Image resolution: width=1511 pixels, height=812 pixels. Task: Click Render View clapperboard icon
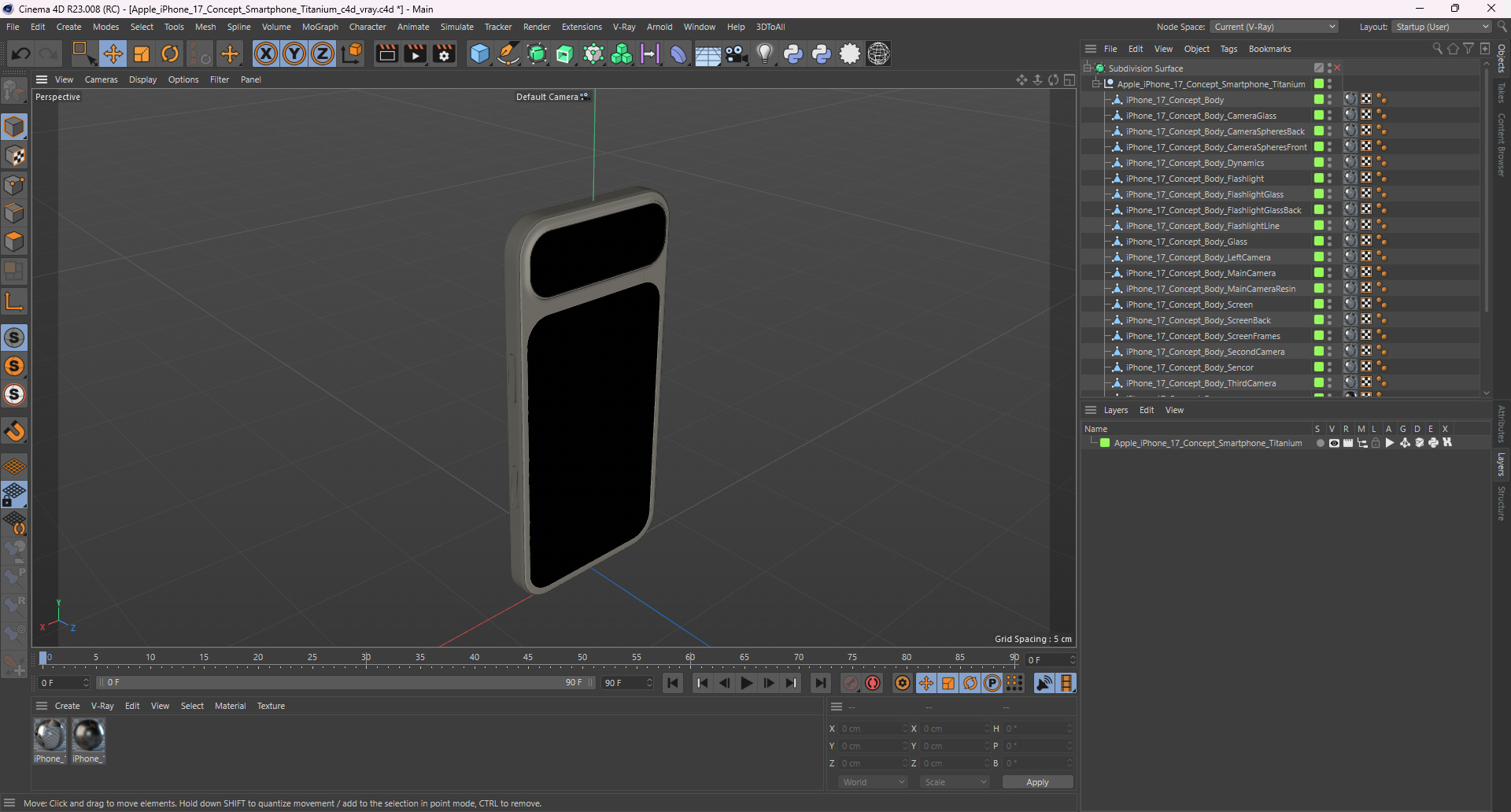coord(386,54)
